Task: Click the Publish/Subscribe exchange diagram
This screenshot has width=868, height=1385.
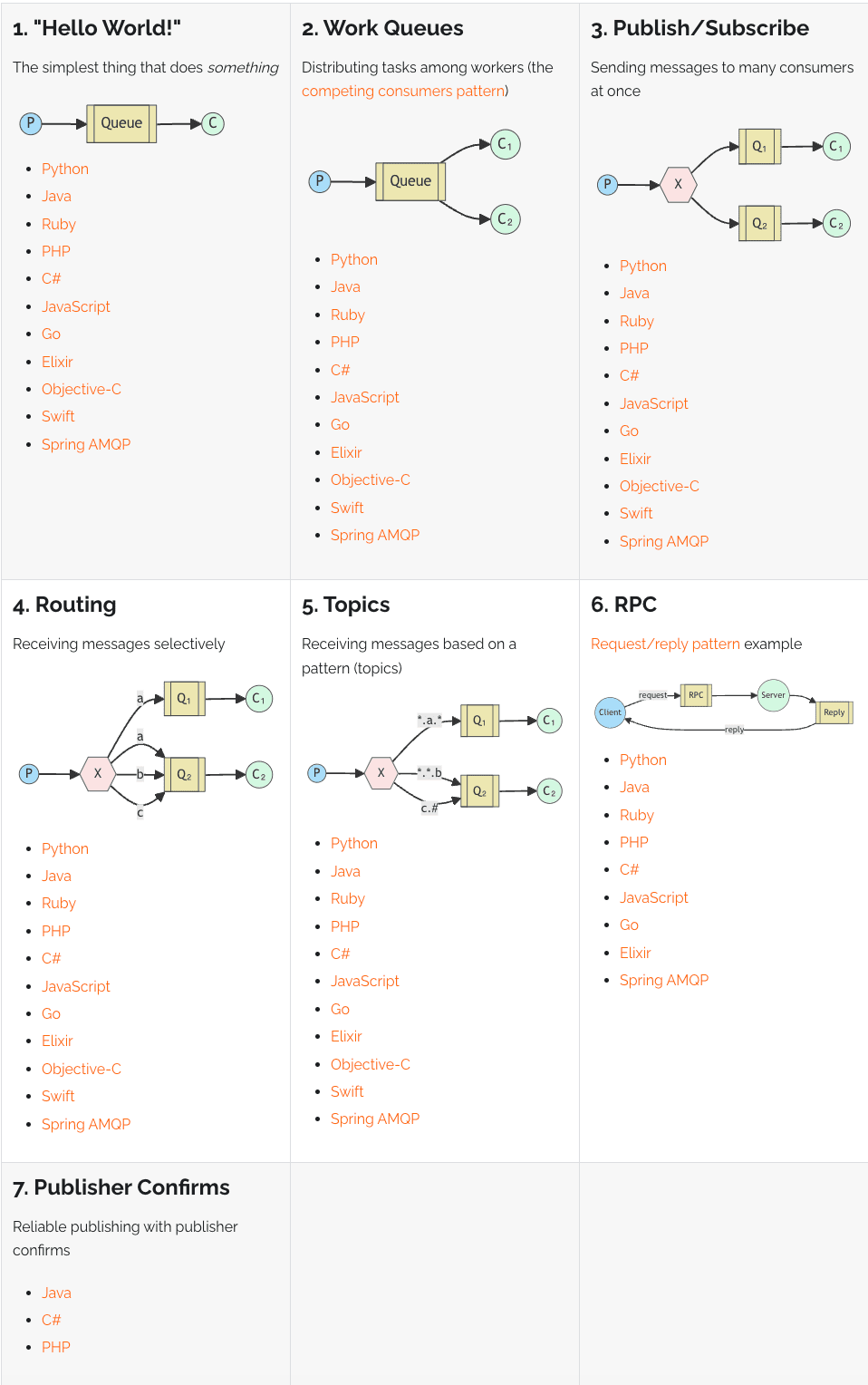Action: (724, 184)
